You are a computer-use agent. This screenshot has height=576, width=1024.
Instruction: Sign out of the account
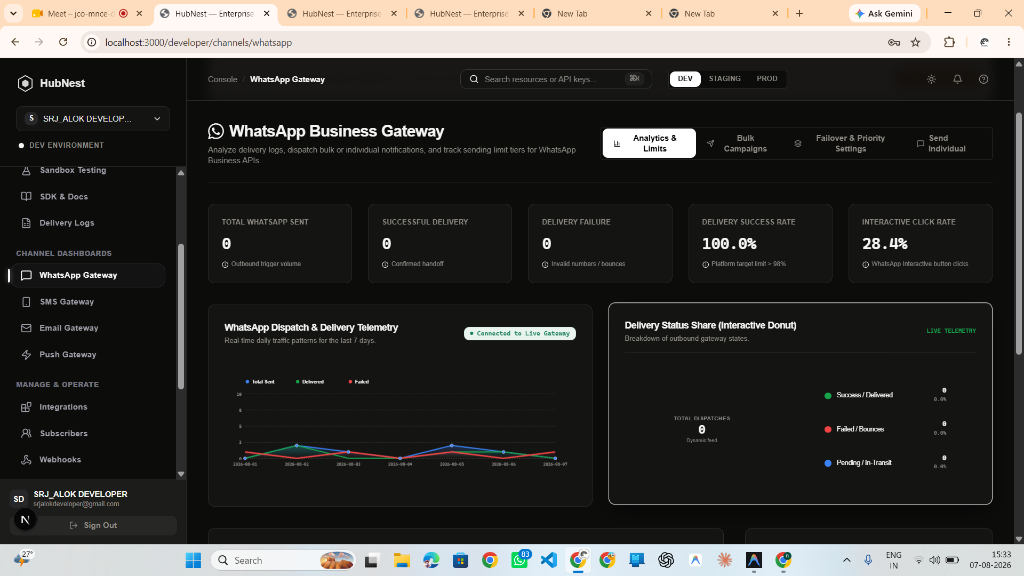point(93,525)
